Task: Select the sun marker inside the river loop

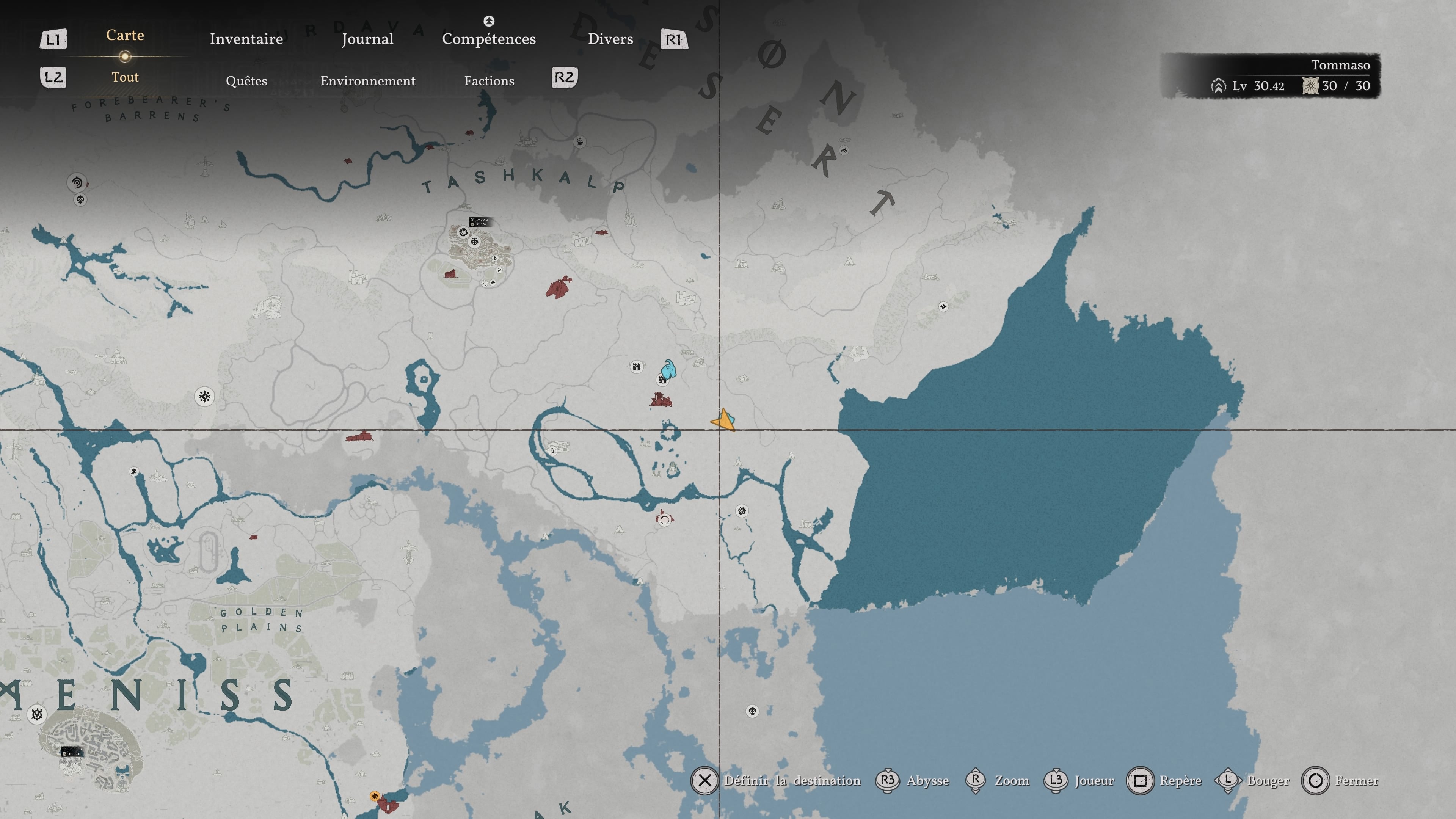Action: [x=553, y=451]
